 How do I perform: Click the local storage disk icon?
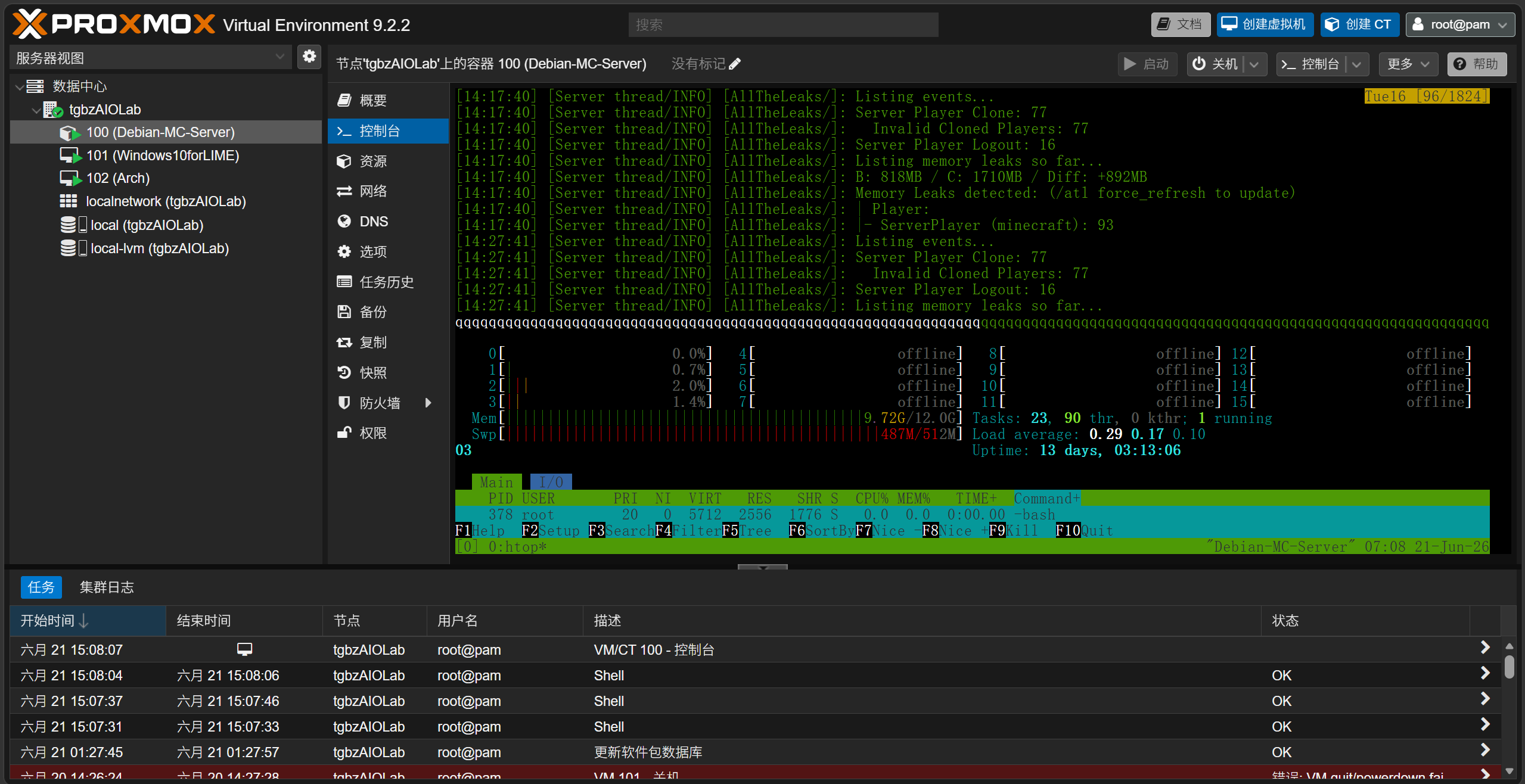tap(74, 225)
